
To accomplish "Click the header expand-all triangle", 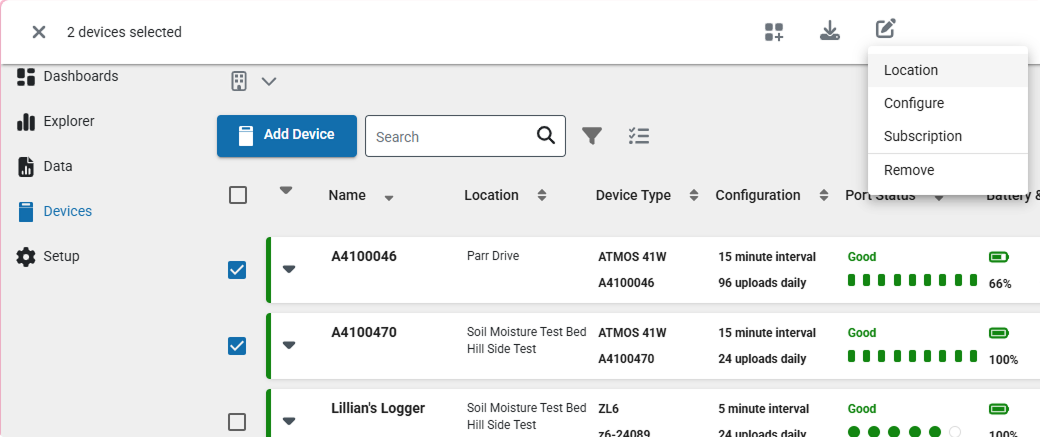I will pos(286,190).
